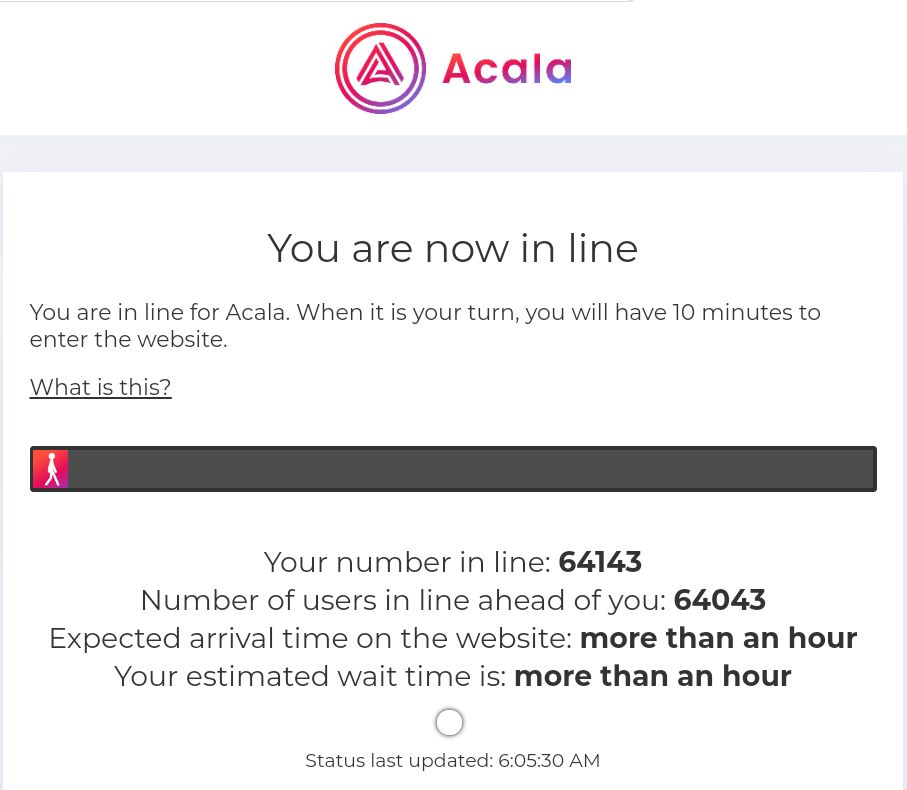The image size is (907, 790).
Task: Click expected arrival "more than an hour" value
Action: (x=718, y=638)
